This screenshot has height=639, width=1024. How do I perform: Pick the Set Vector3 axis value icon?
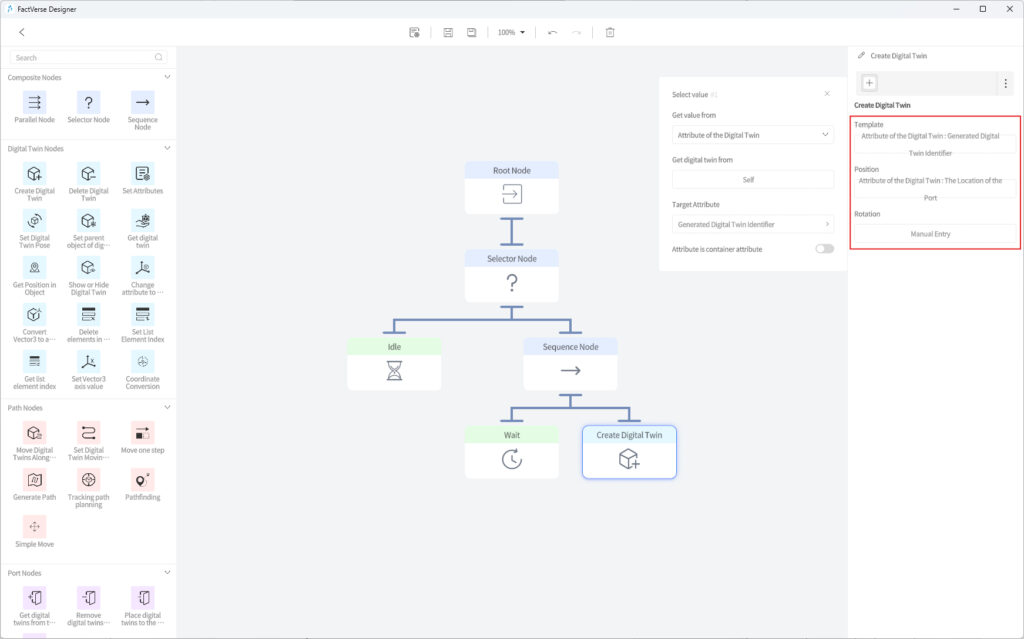[x=89, y=362]
